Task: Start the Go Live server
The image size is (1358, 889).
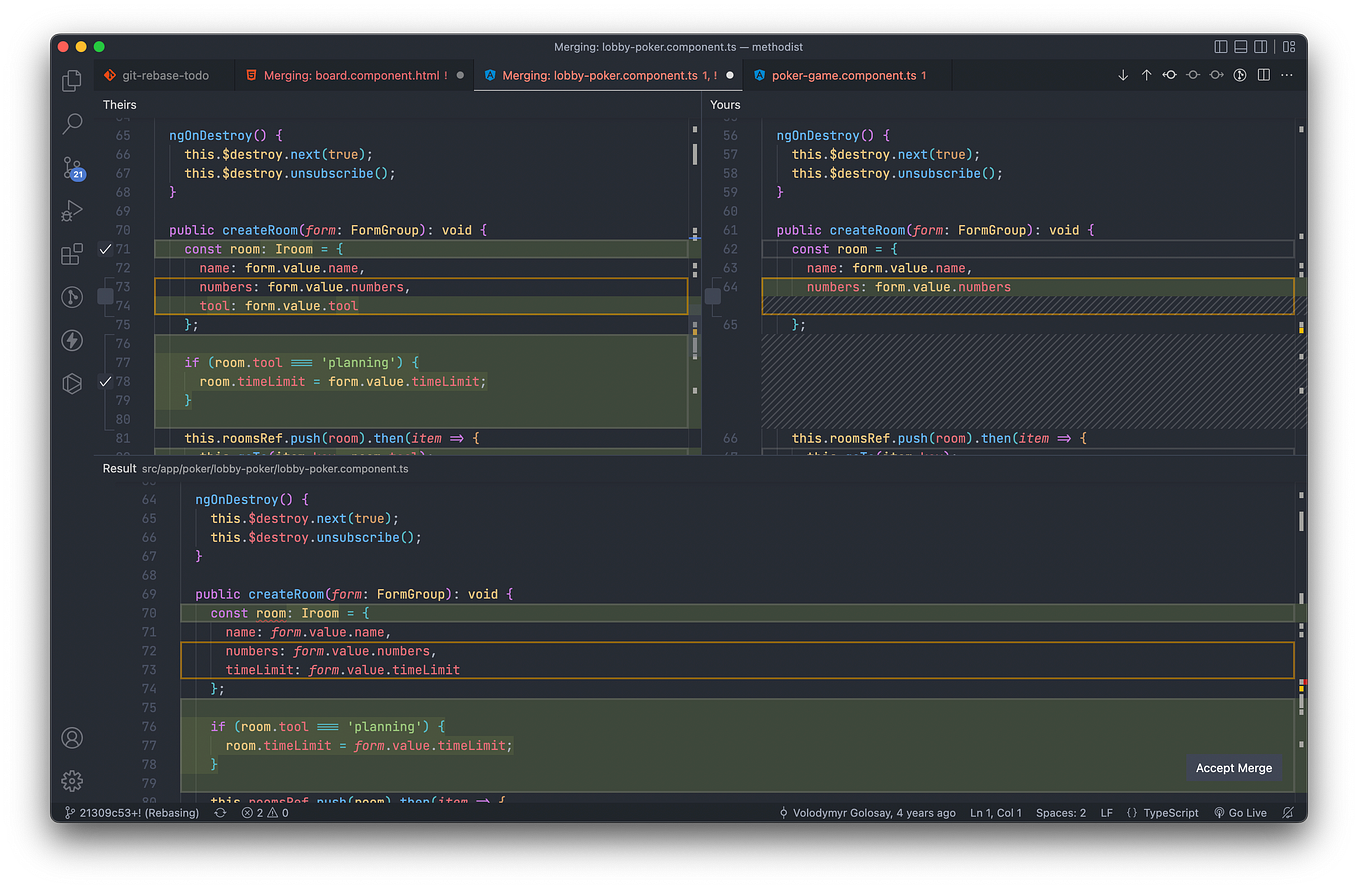Action: [1240, 812]
